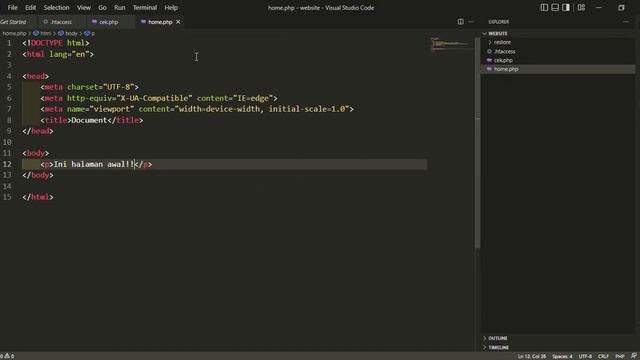This screenshot has width=640, height=360.
Task: Click the p symbol icon in breadcrumbs
Action: click(x=87, y=33)
